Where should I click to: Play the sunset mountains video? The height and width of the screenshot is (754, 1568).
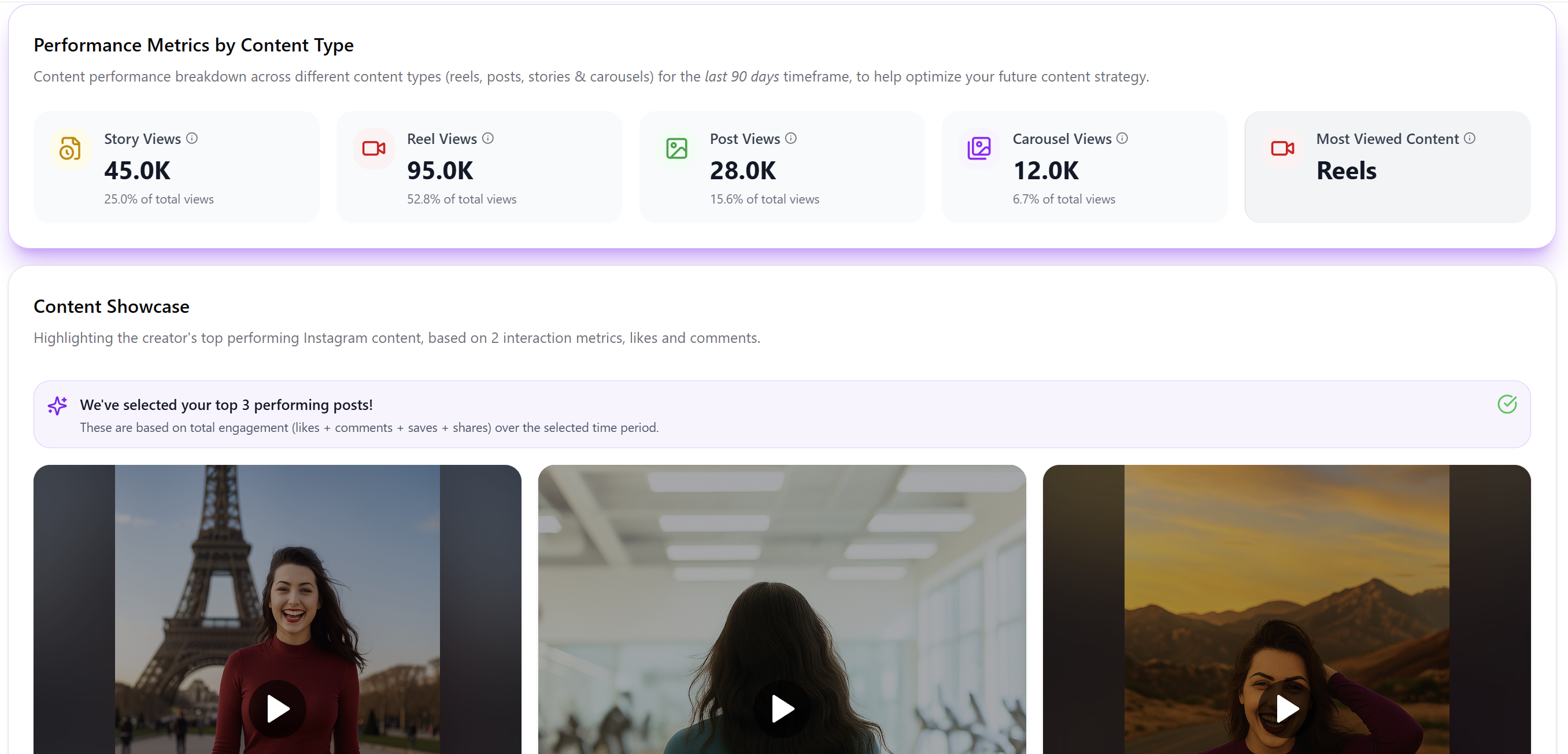[x=1286, y=708]
